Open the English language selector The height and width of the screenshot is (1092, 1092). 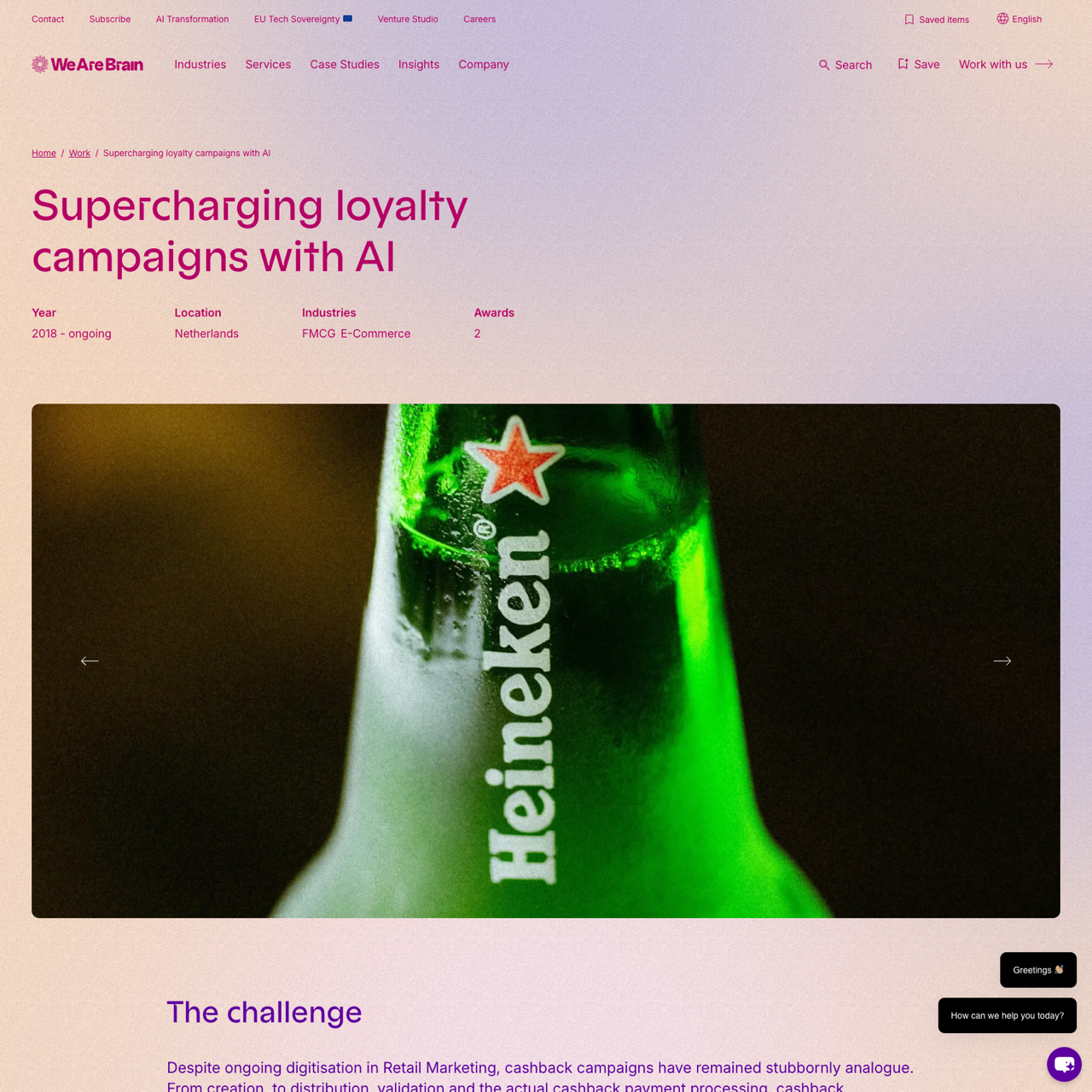[x=1019, y=19]
